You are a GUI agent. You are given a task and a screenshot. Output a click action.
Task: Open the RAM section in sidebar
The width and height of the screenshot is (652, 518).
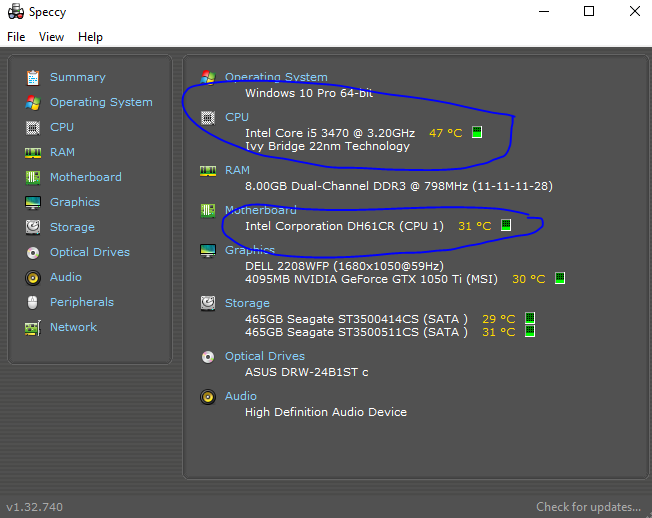click(x=62, y=152)
